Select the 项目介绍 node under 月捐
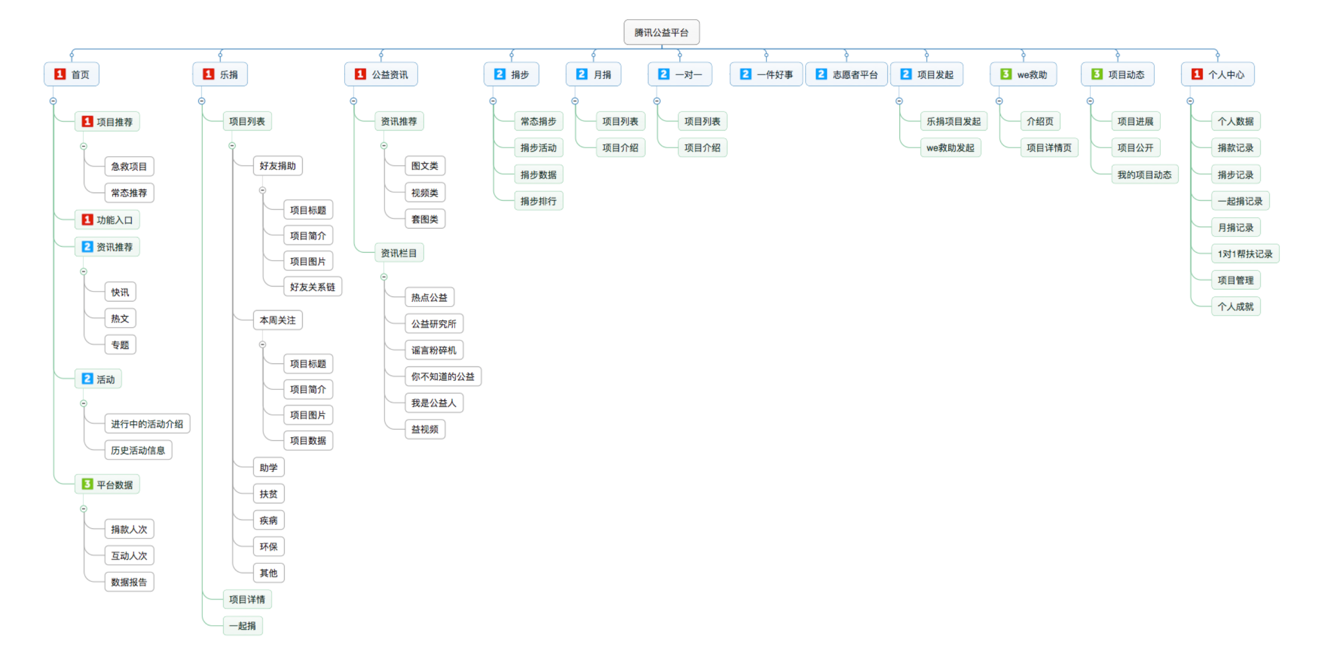The image size is (1330, 666). click(620, 148)
